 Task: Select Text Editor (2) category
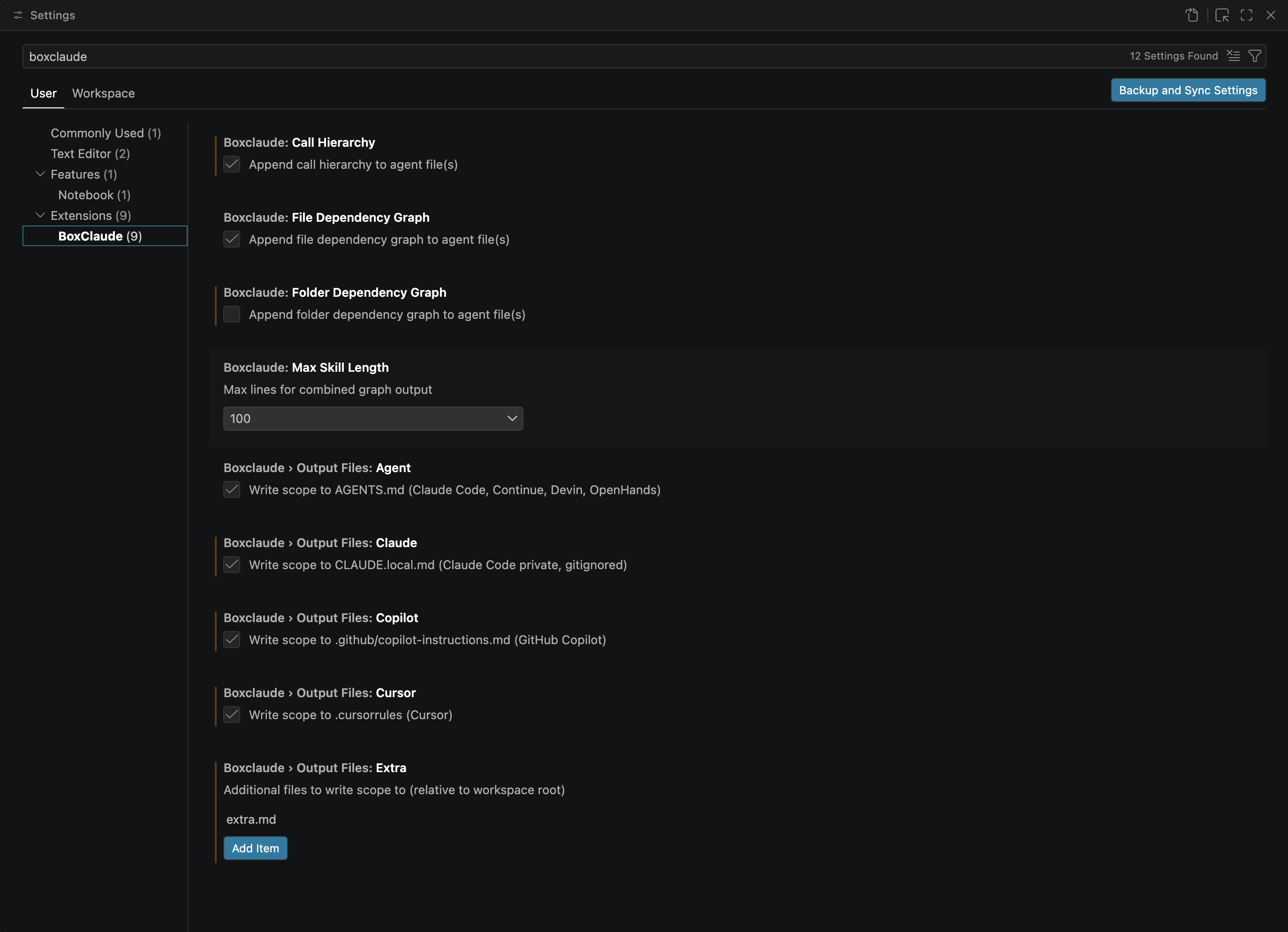coord(91,154)
